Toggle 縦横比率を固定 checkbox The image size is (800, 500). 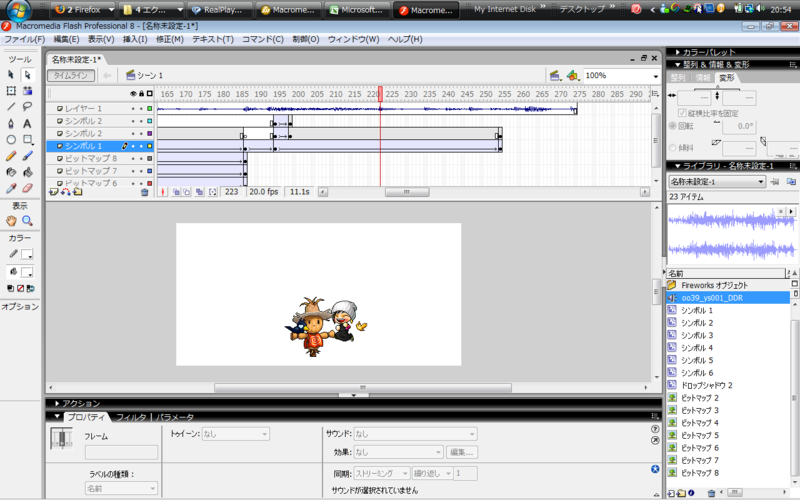[x=682, y=113]
